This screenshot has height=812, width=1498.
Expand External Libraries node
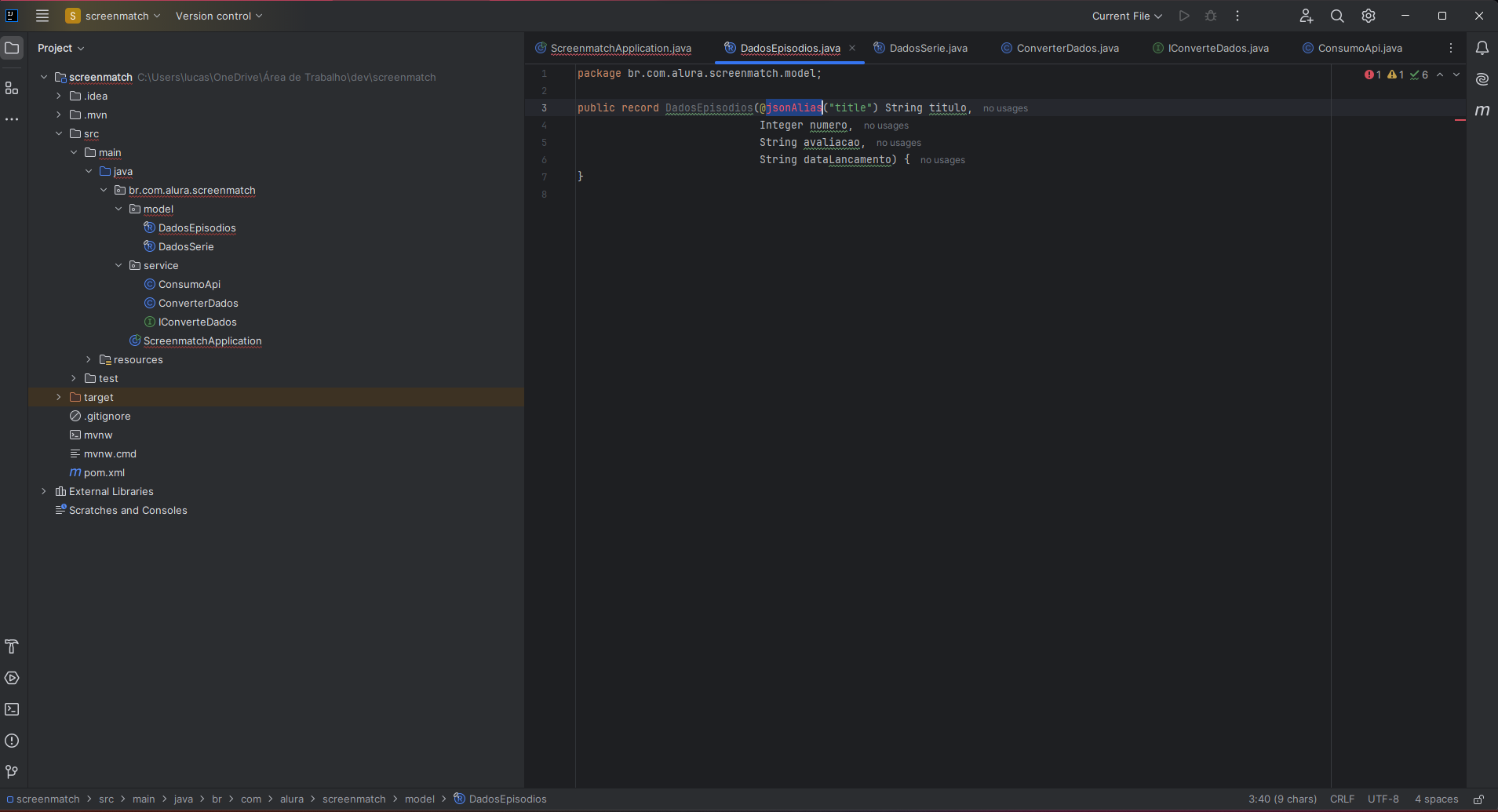click(x=44, y=491)
